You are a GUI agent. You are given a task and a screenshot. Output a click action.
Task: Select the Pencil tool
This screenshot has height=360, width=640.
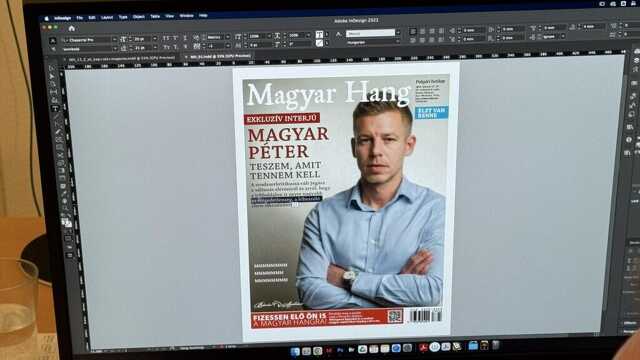[57, 132]
